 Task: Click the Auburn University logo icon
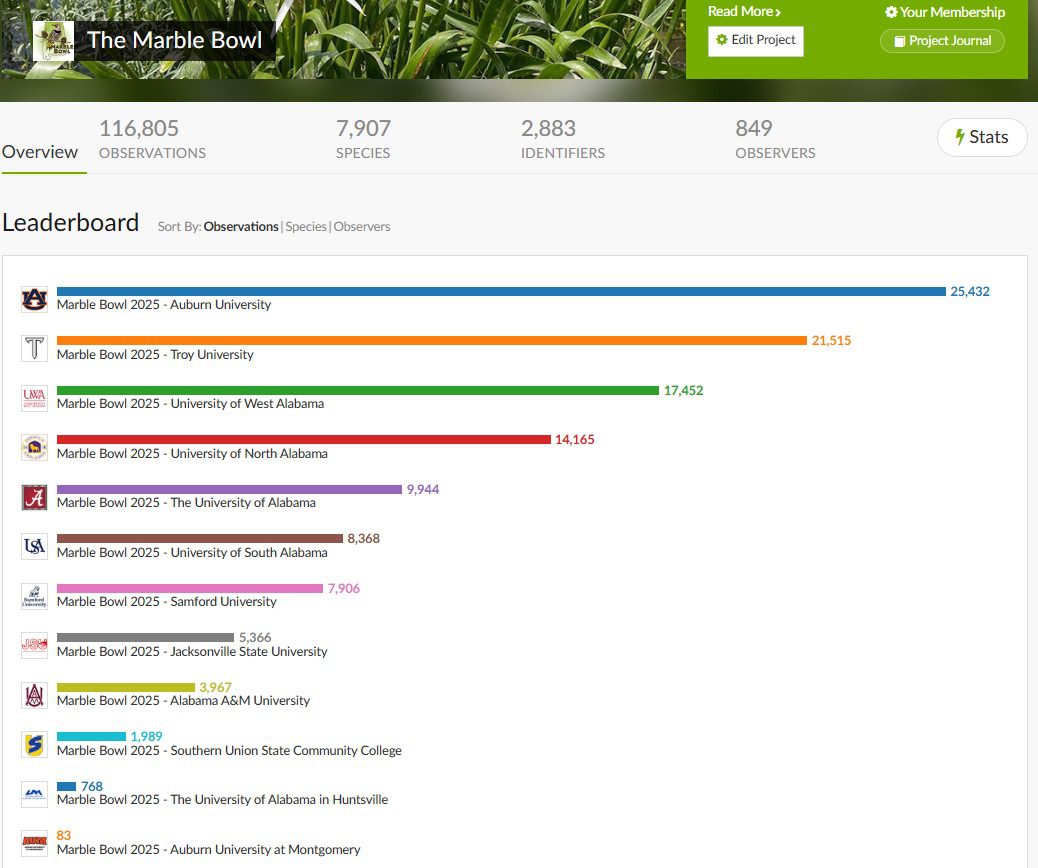34,299
